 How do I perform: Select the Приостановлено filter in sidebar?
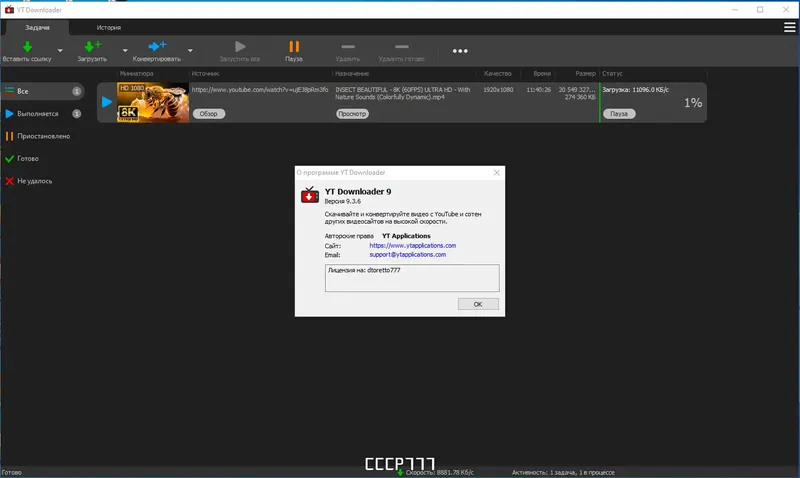tap(43, 136)
